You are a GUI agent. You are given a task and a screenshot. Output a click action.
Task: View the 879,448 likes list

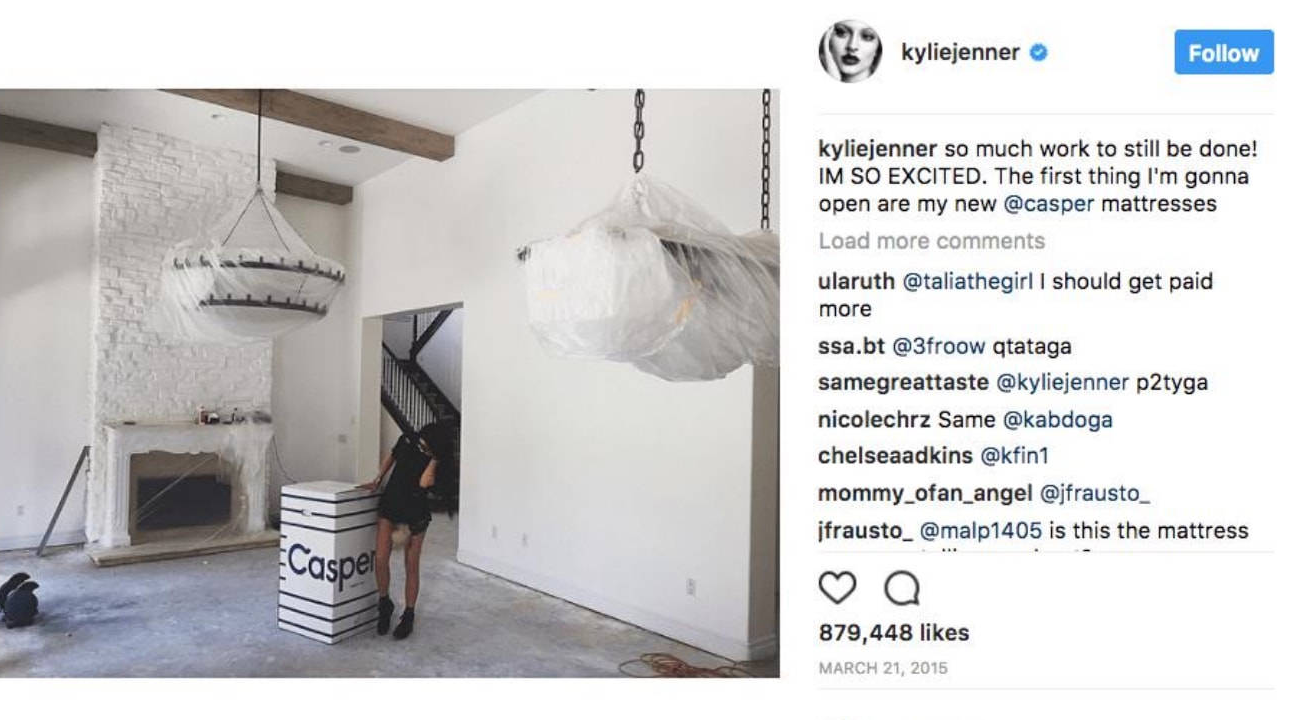[894, 633]
